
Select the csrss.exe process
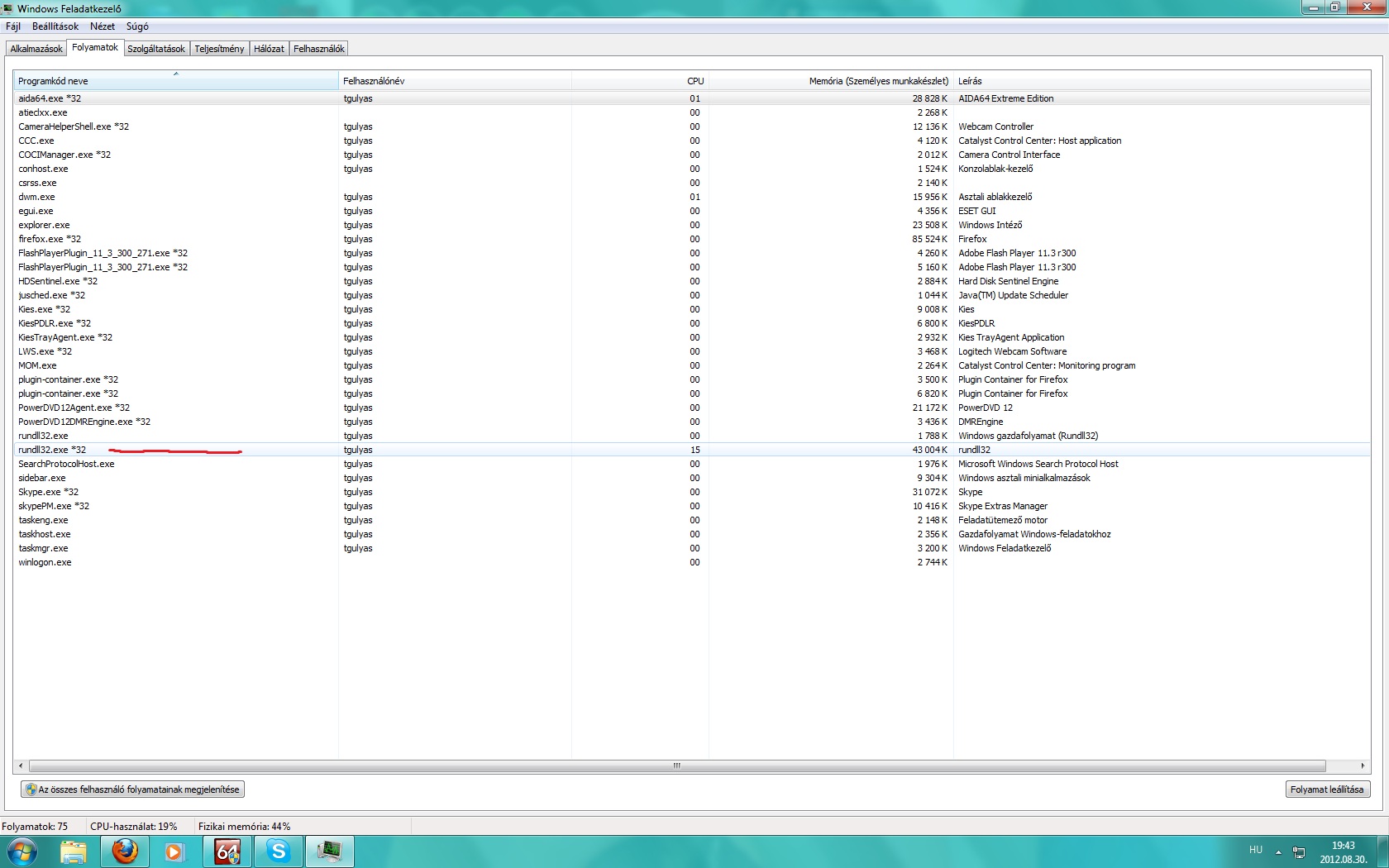(691, 183)
